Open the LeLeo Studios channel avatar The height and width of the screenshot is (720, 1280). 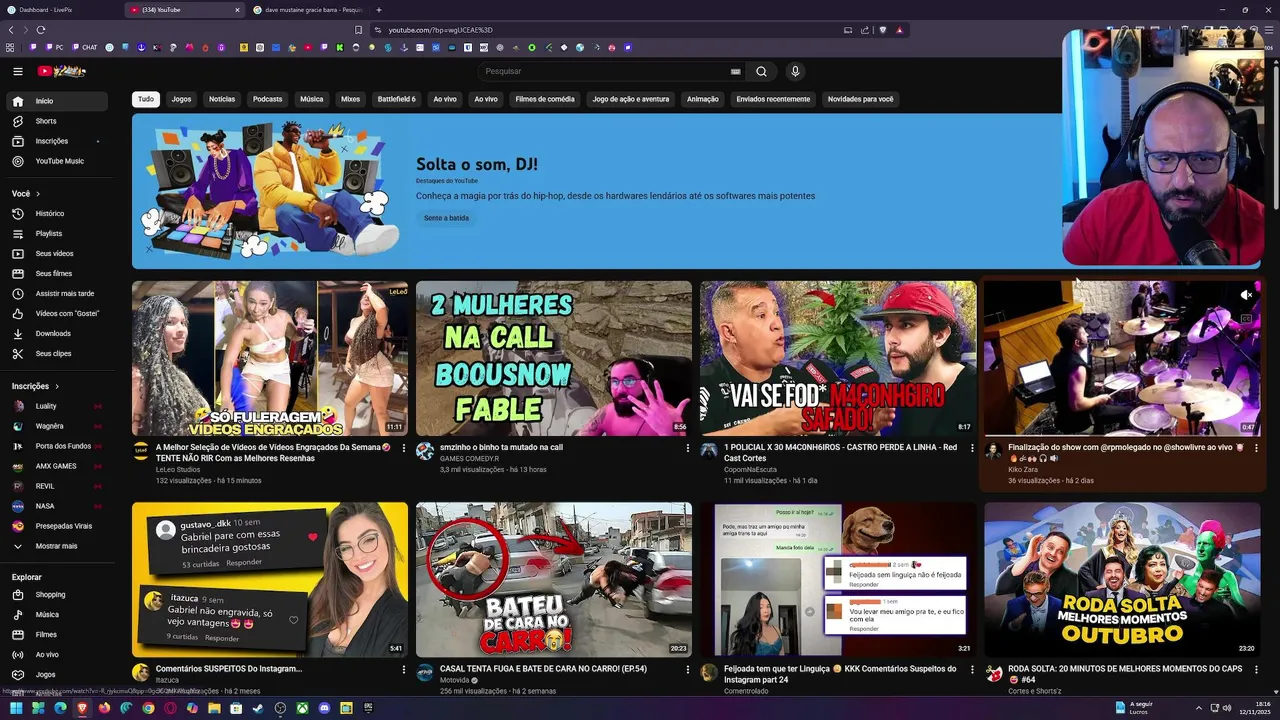[140, 451]
